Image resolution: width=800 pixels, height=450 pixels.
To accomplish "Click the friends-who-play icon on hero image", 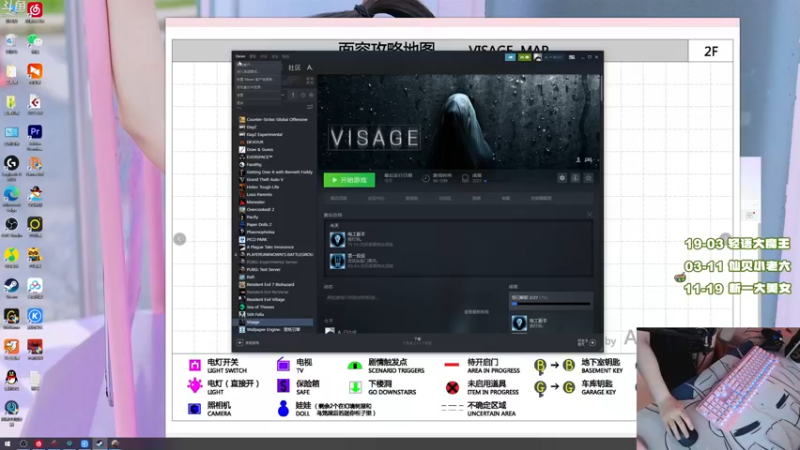I will (578, 160).
